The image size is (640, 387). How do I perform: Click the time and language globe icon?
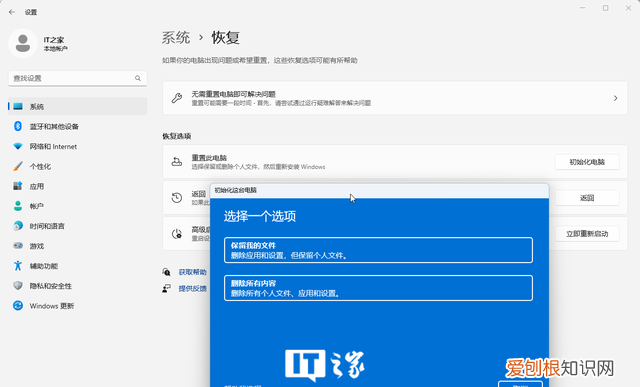click(x=18, y=226)
